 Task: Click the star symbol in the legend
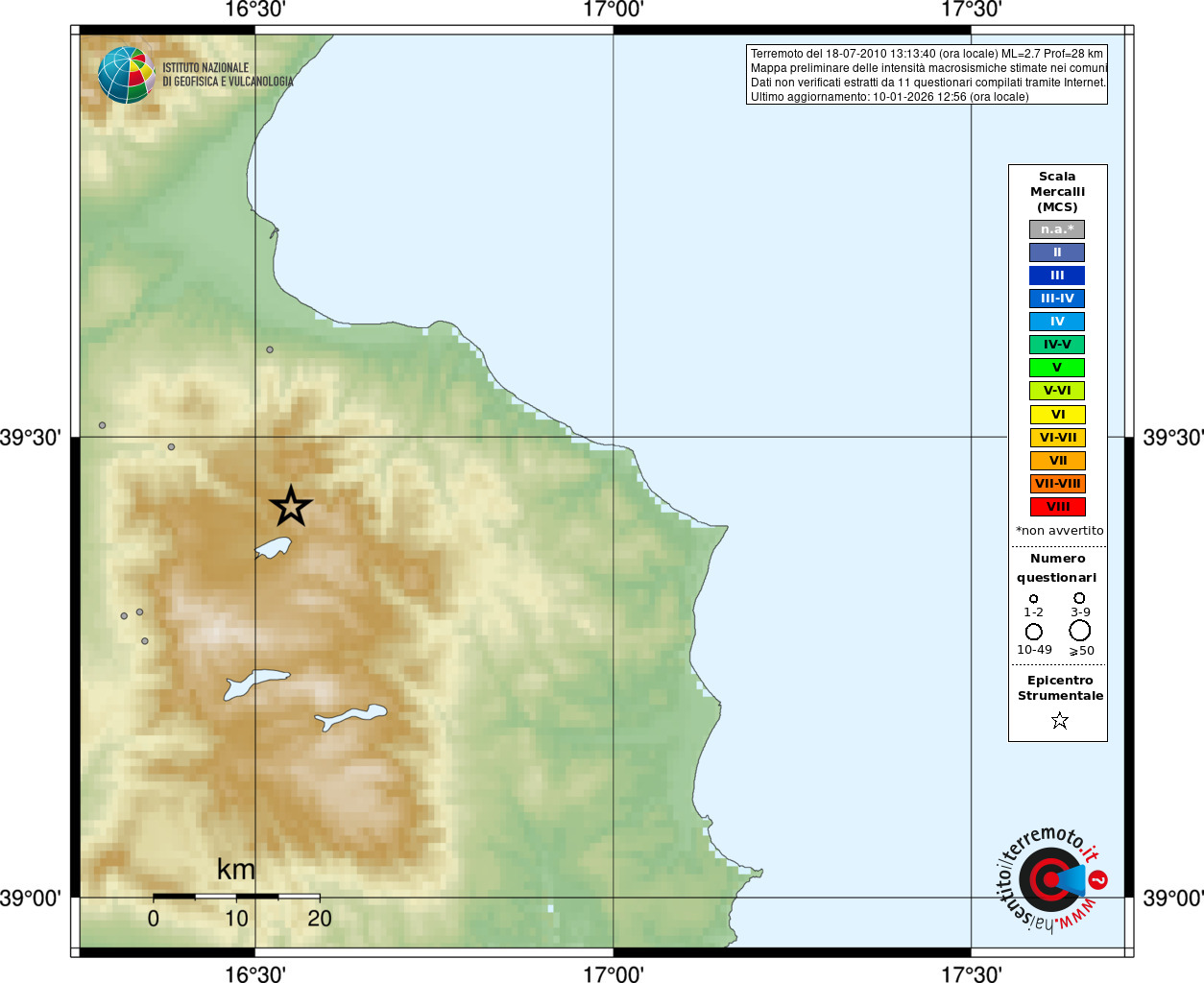(x=1060, y=720)
